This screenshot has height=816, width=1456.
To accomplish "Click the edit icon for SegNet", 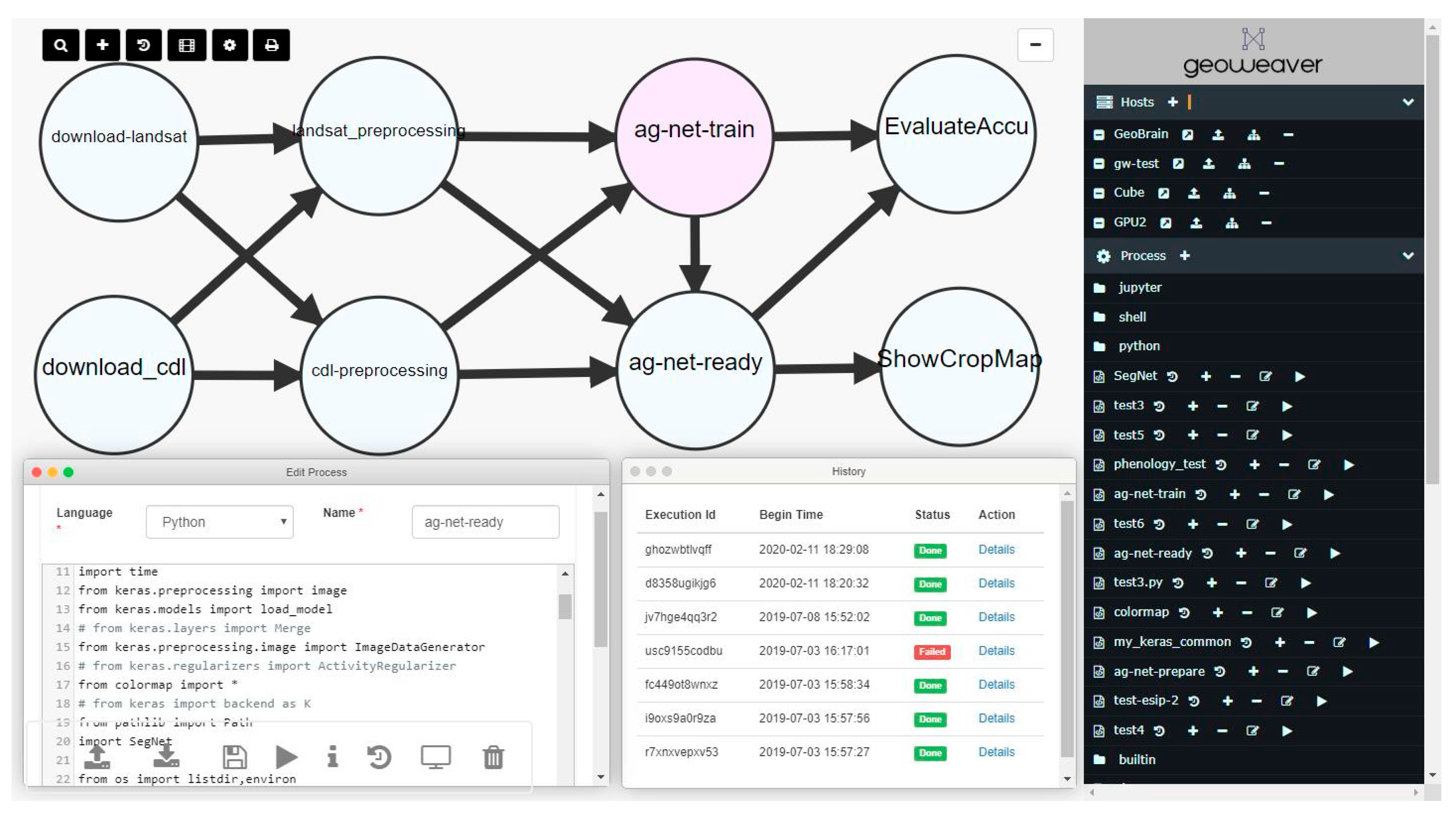I will pyautogui.click(x=1266, y=376).
